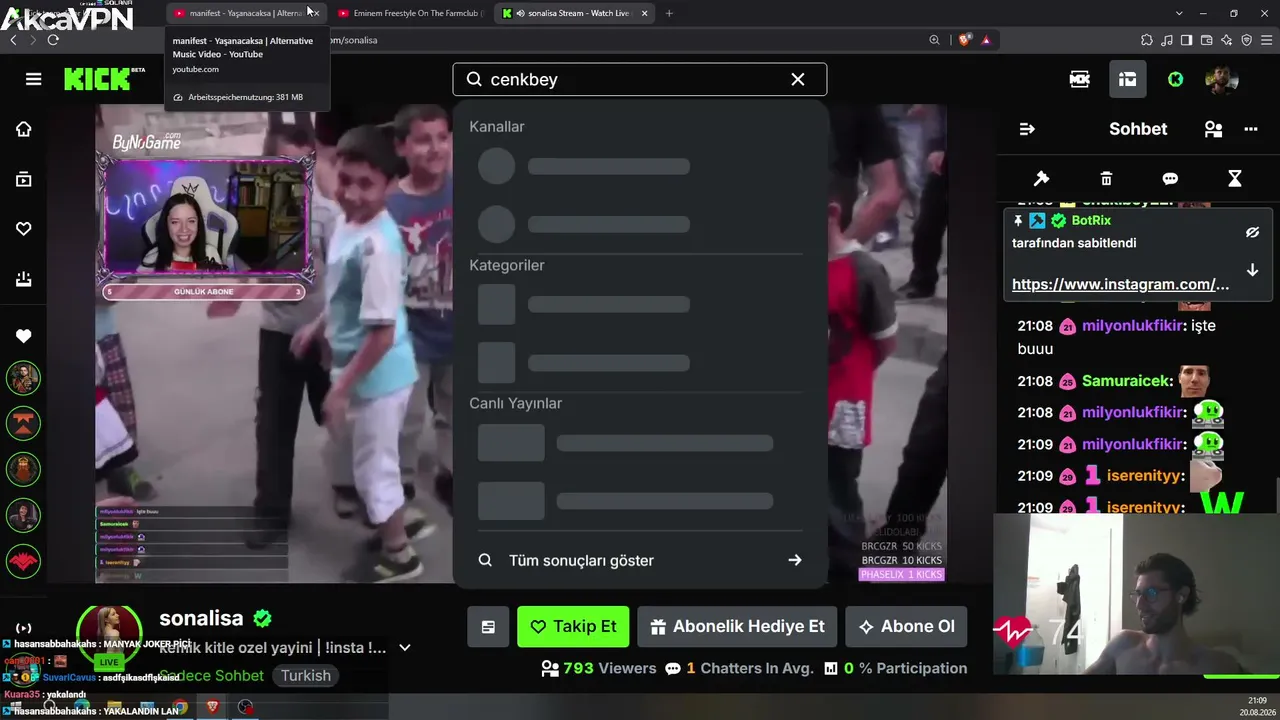Show all search results (Tüm sonuçları göster)

640,560
